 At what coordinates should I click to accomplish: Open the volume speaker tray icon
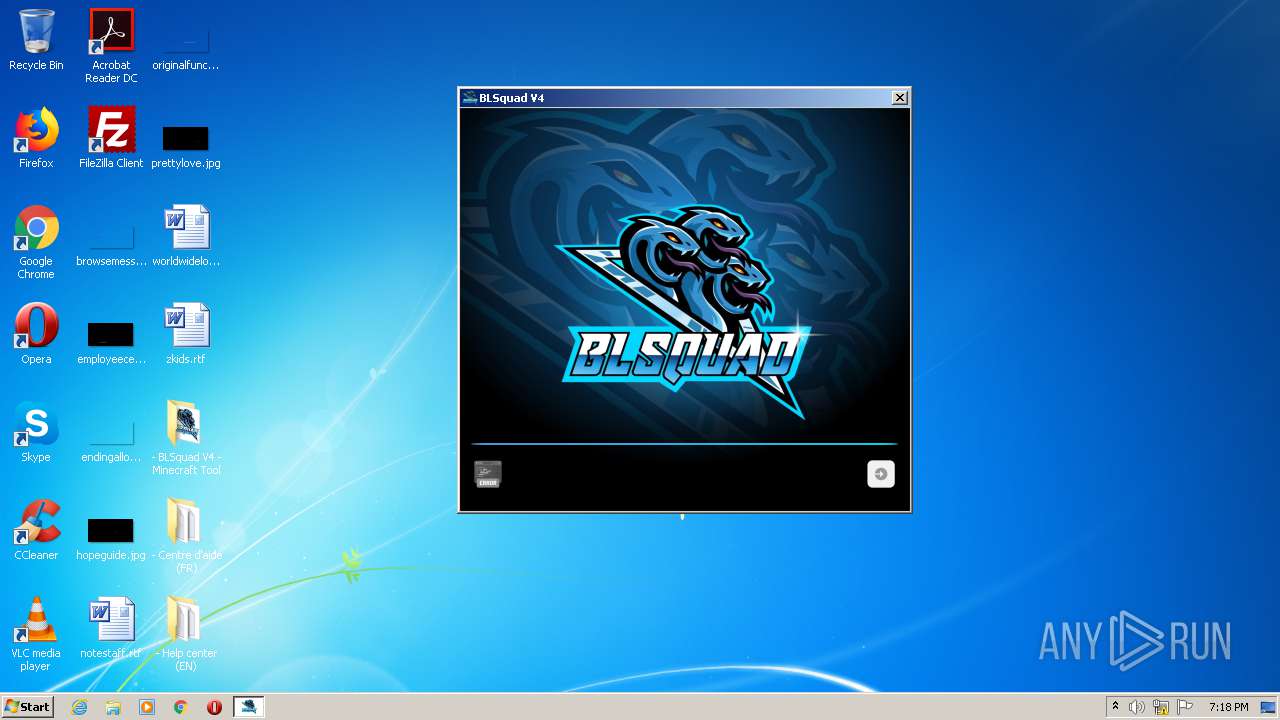coord(1137,707)
